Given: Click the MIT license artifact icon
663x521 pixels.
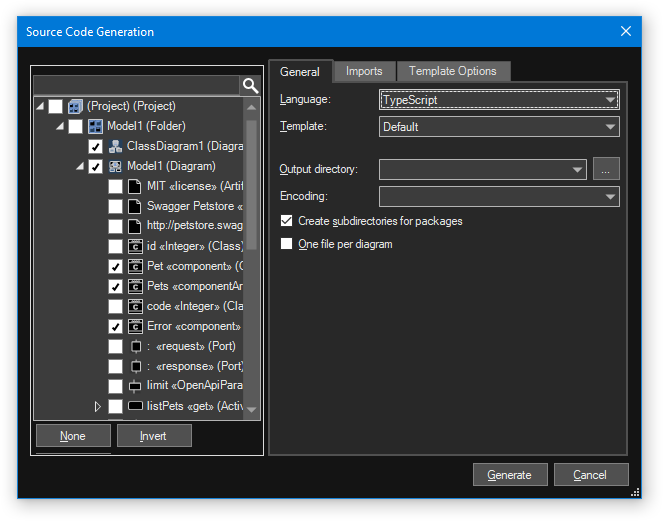Looking at the screenshot, I should click(x=135, y=186).
